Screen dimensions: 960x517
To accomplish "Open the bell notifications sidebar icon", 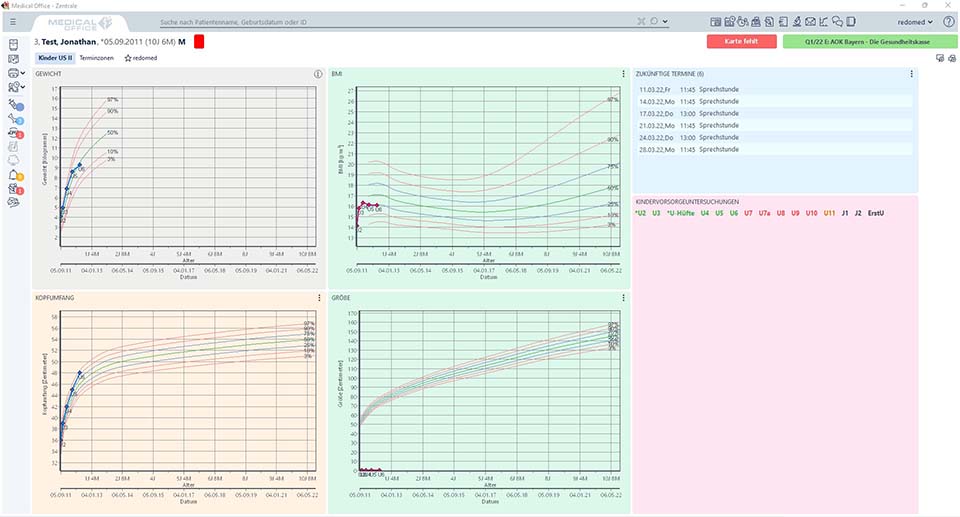I will (x=15, y=175).
